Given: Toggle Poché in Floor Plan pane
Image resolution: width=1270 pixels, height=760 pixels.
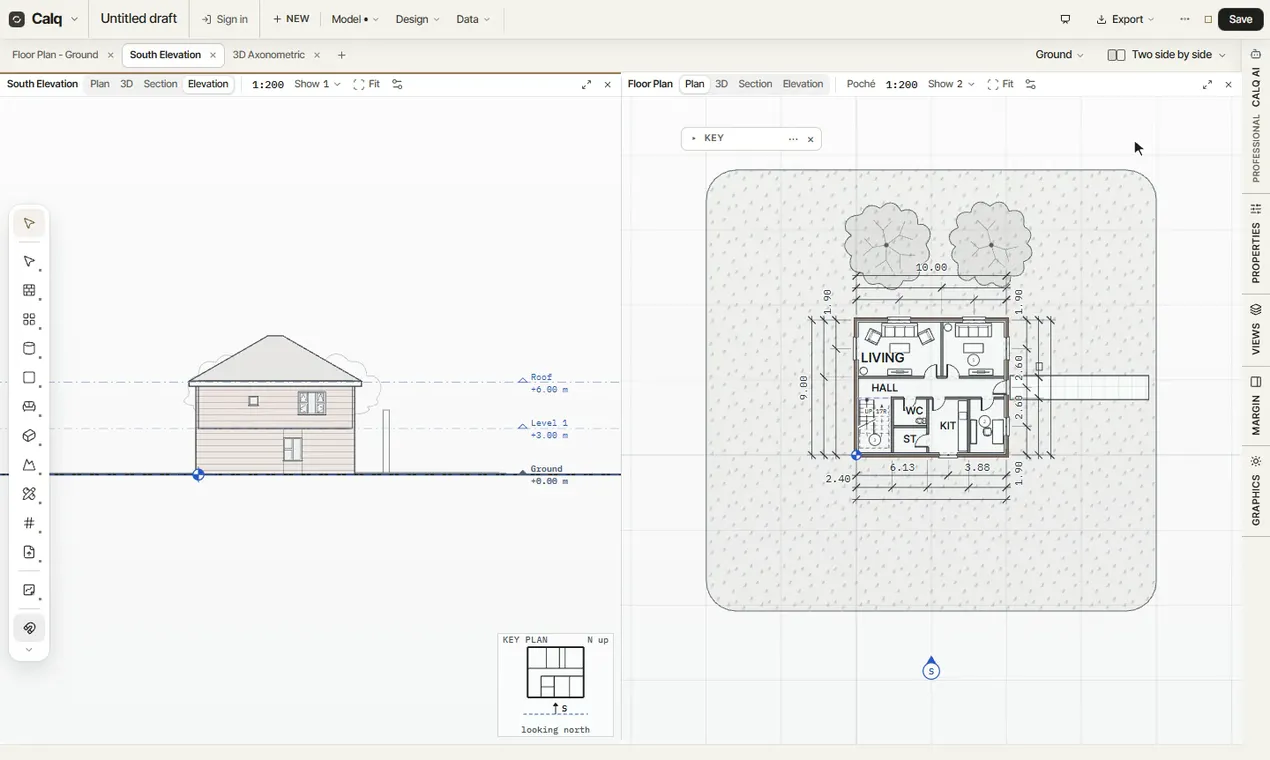Looking at the screenshot, I should (861, 84).
